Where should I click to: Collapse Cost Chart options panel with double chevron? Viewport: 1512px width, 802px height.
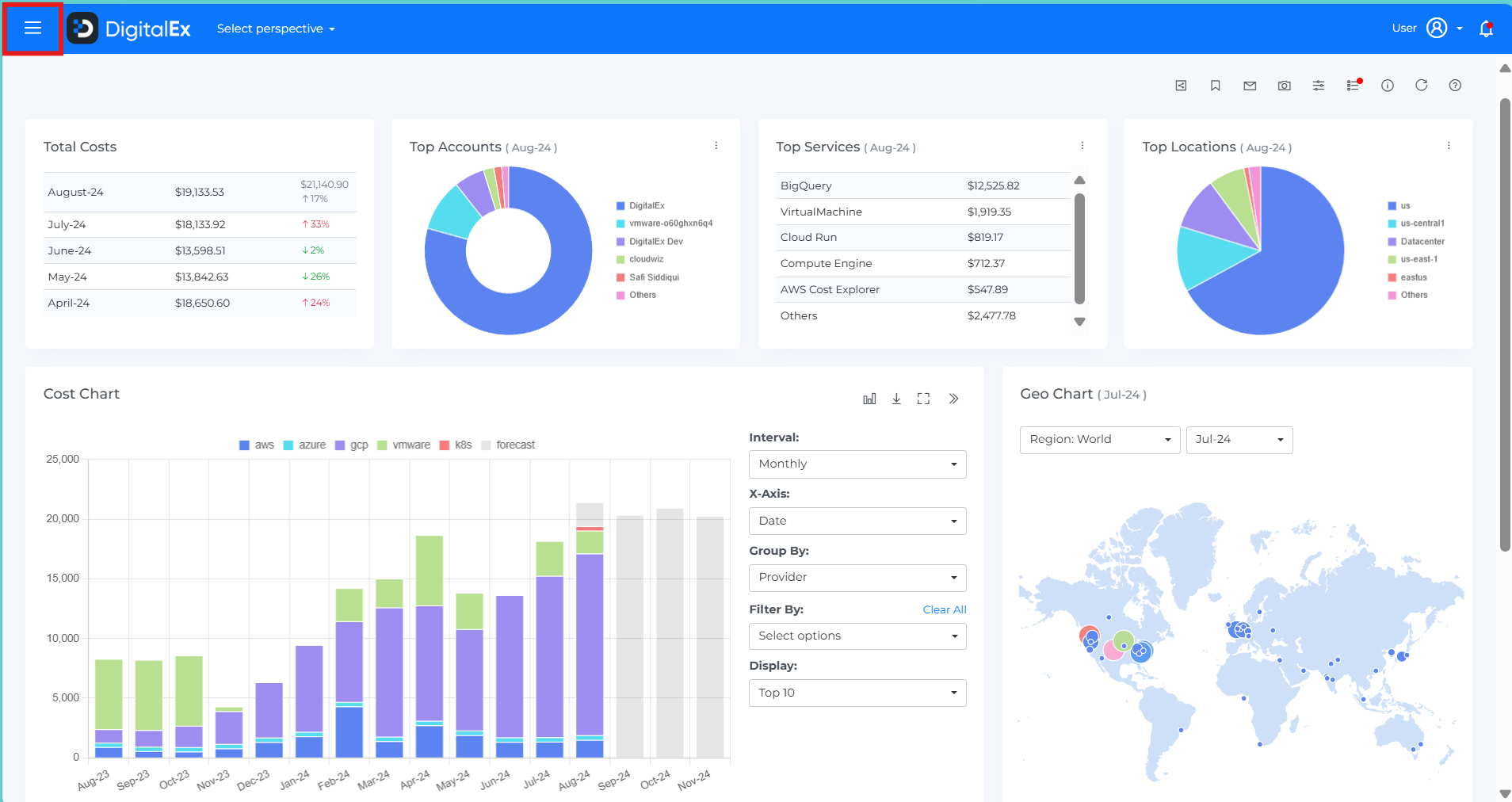(x=953, y=399)
